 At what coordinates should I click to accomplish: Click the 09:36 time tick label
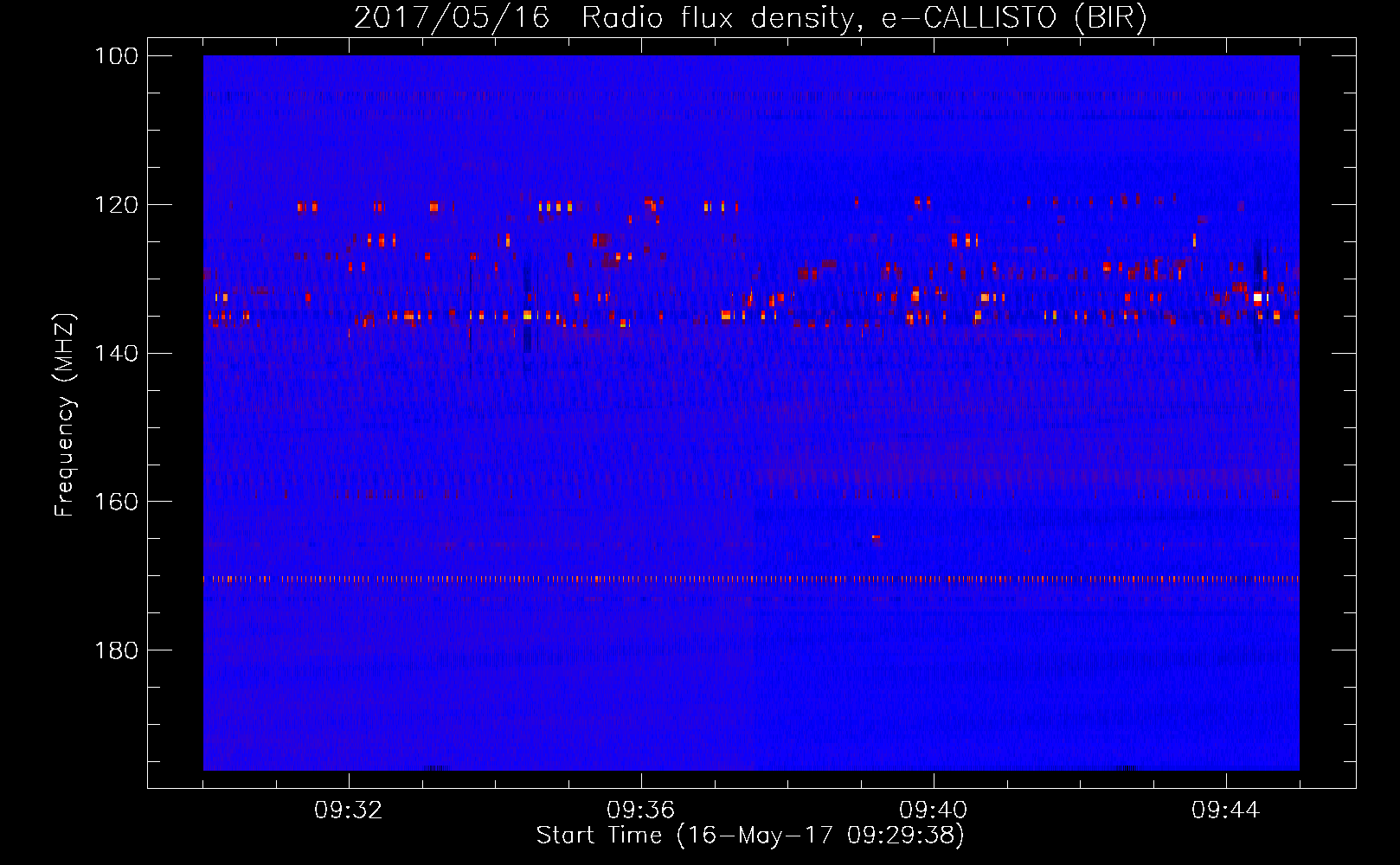(641, 811)
